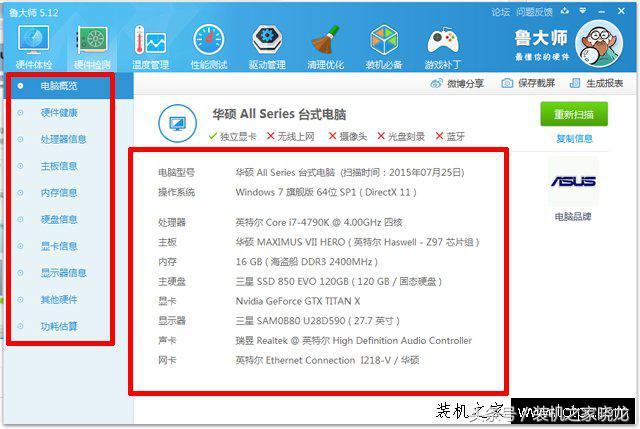Go to 功耗估算 in the sidebar

point(58,326)
